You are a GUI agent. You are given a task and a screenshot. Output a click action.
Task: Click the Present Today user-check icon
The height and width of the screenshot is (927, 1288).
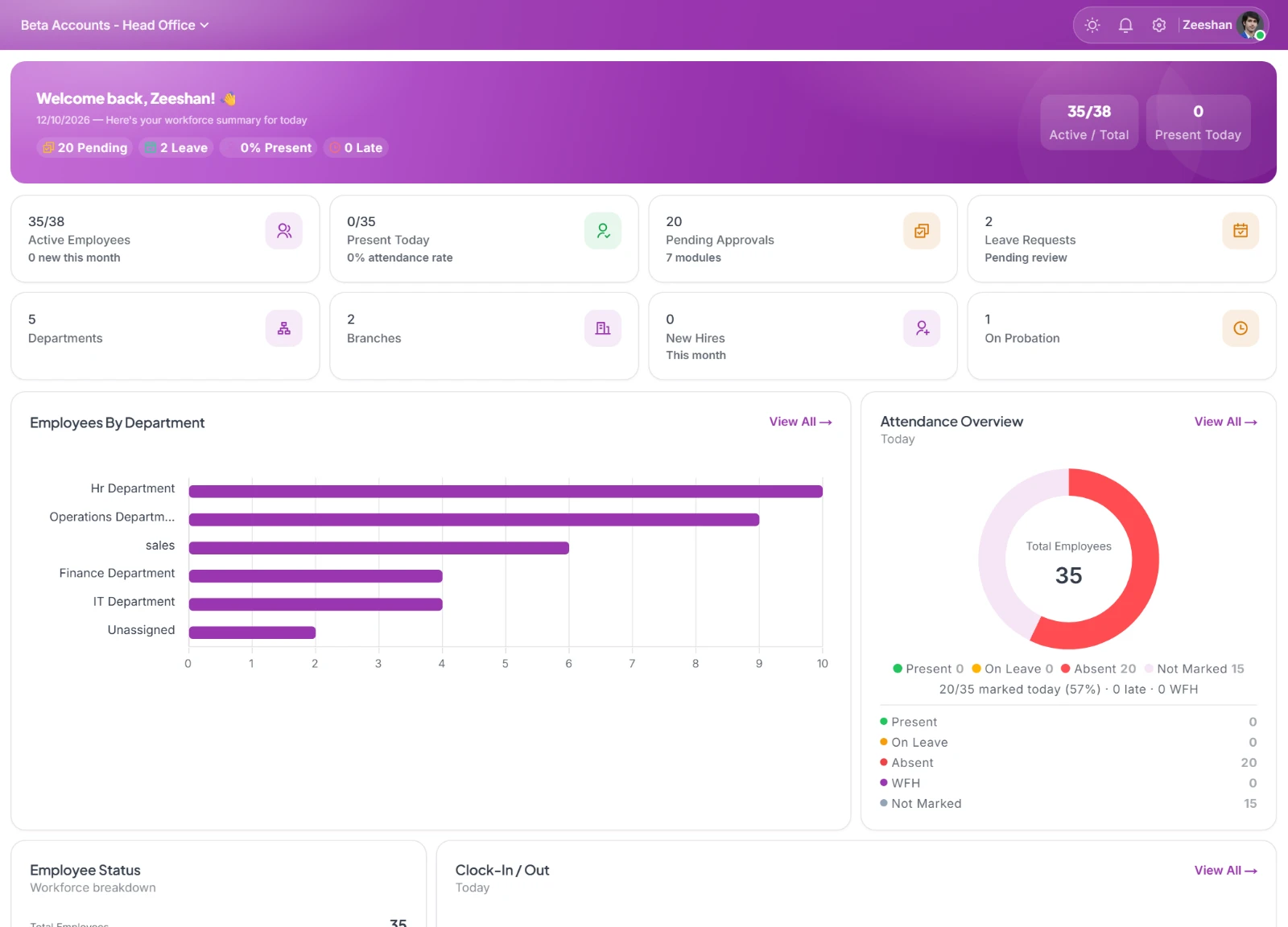[603, 231]
